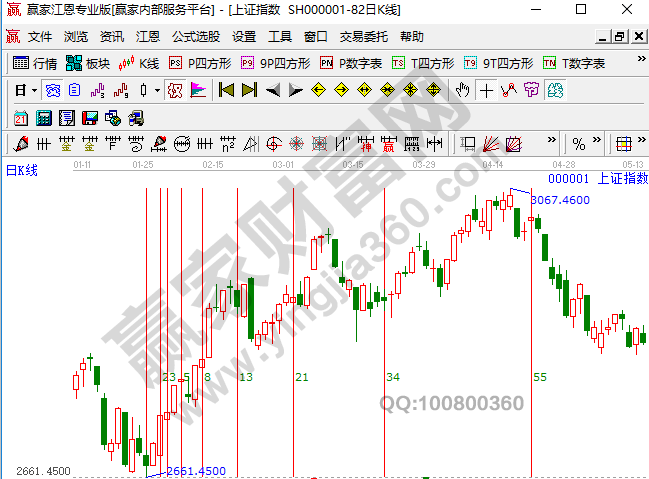This screenshot has width=649, height=479.
Task: Open the 公式选股 menu
Action: 196,36
